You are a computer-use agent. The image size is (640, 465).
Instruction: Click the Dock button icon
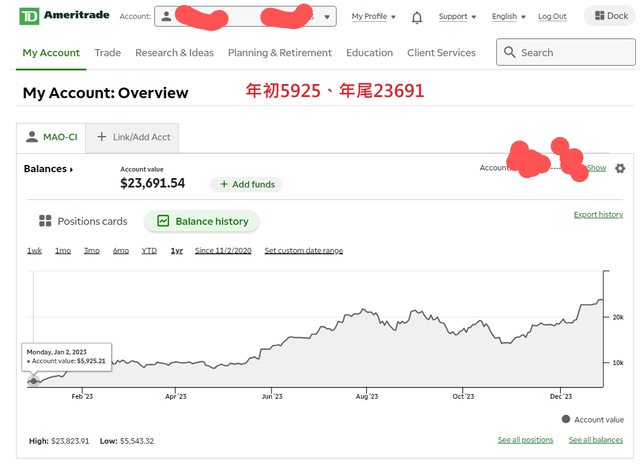[x=598, y=16]
